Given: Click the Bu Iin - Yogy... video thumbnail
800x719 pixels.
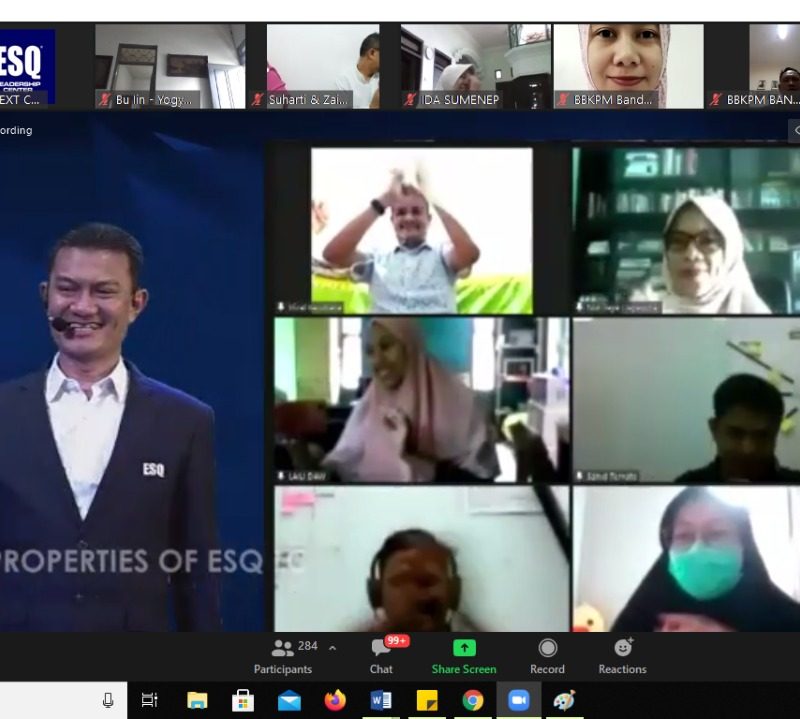Looking at the screenshot, I should coord(170,66).
